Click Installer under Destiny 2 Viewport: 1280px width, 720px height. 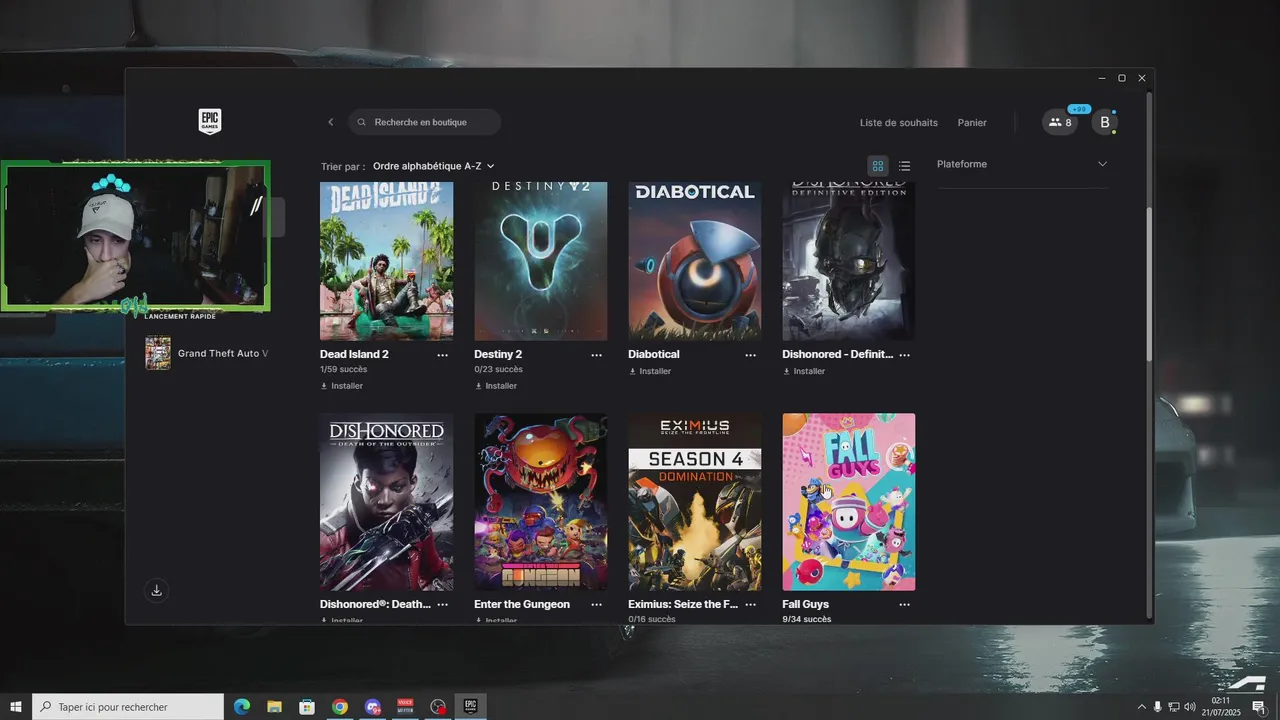point(495,386)
